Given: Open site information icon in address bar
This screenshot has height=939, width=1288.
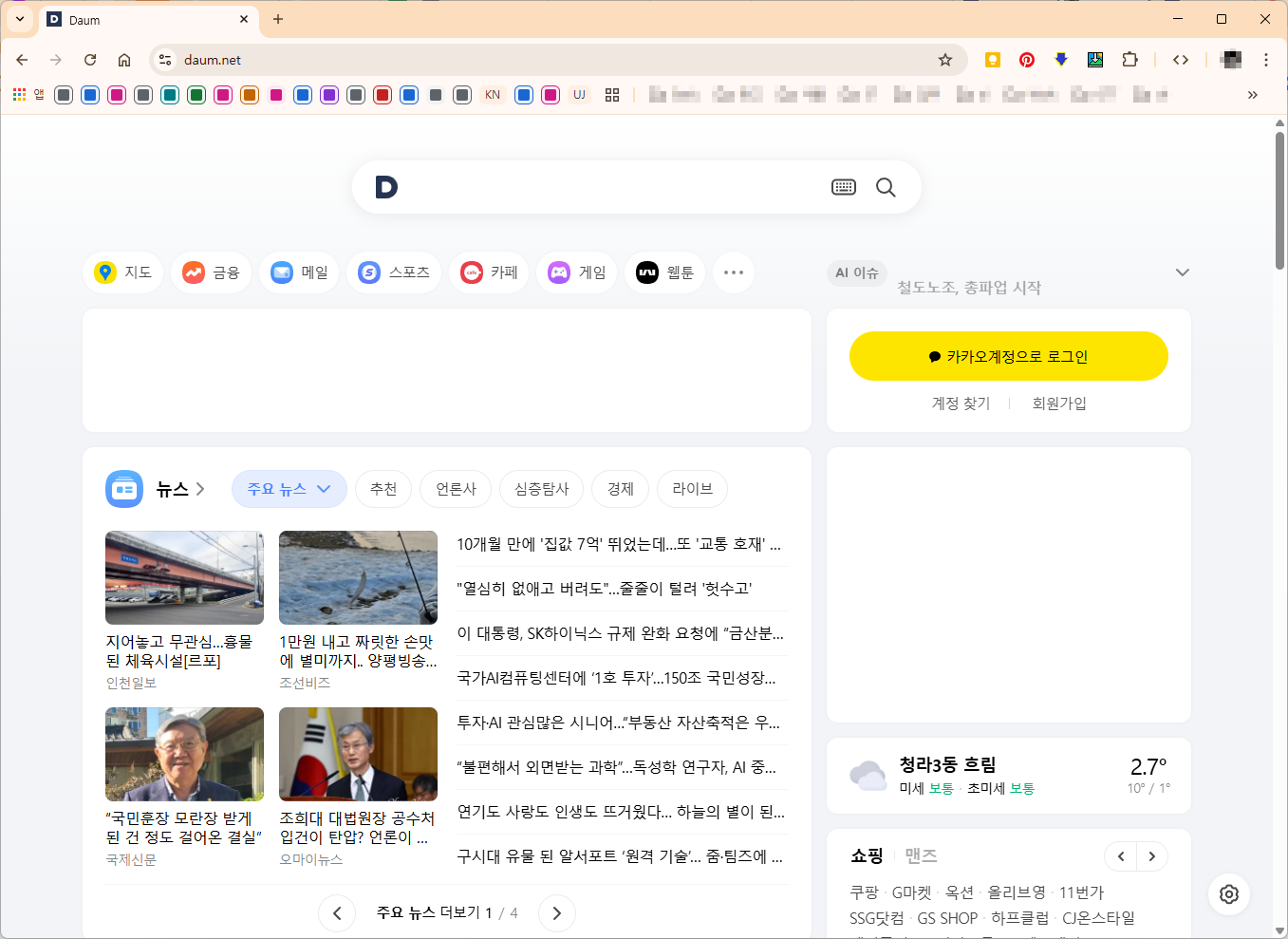Looking at the screenshot, I should [x=165, y=60].
